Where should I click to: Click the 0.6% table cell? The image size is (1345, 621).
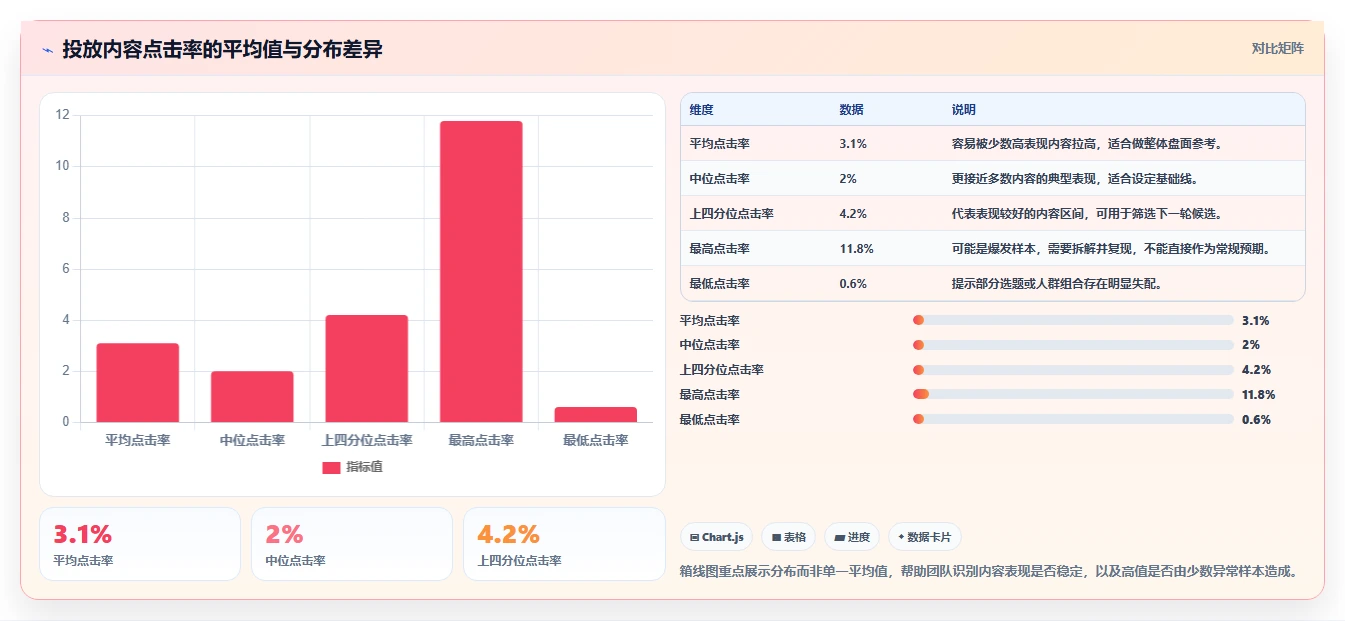(x=853, y=284)
